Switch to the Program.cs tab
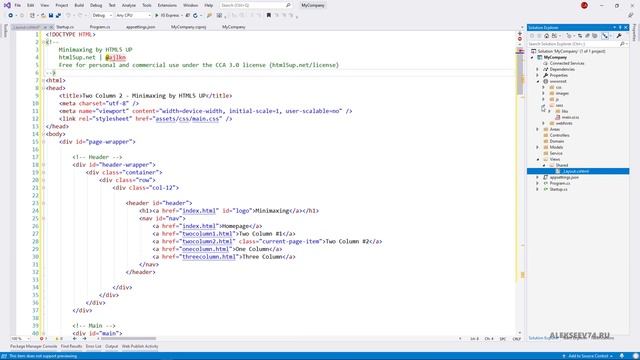 [x=100, y=27]
